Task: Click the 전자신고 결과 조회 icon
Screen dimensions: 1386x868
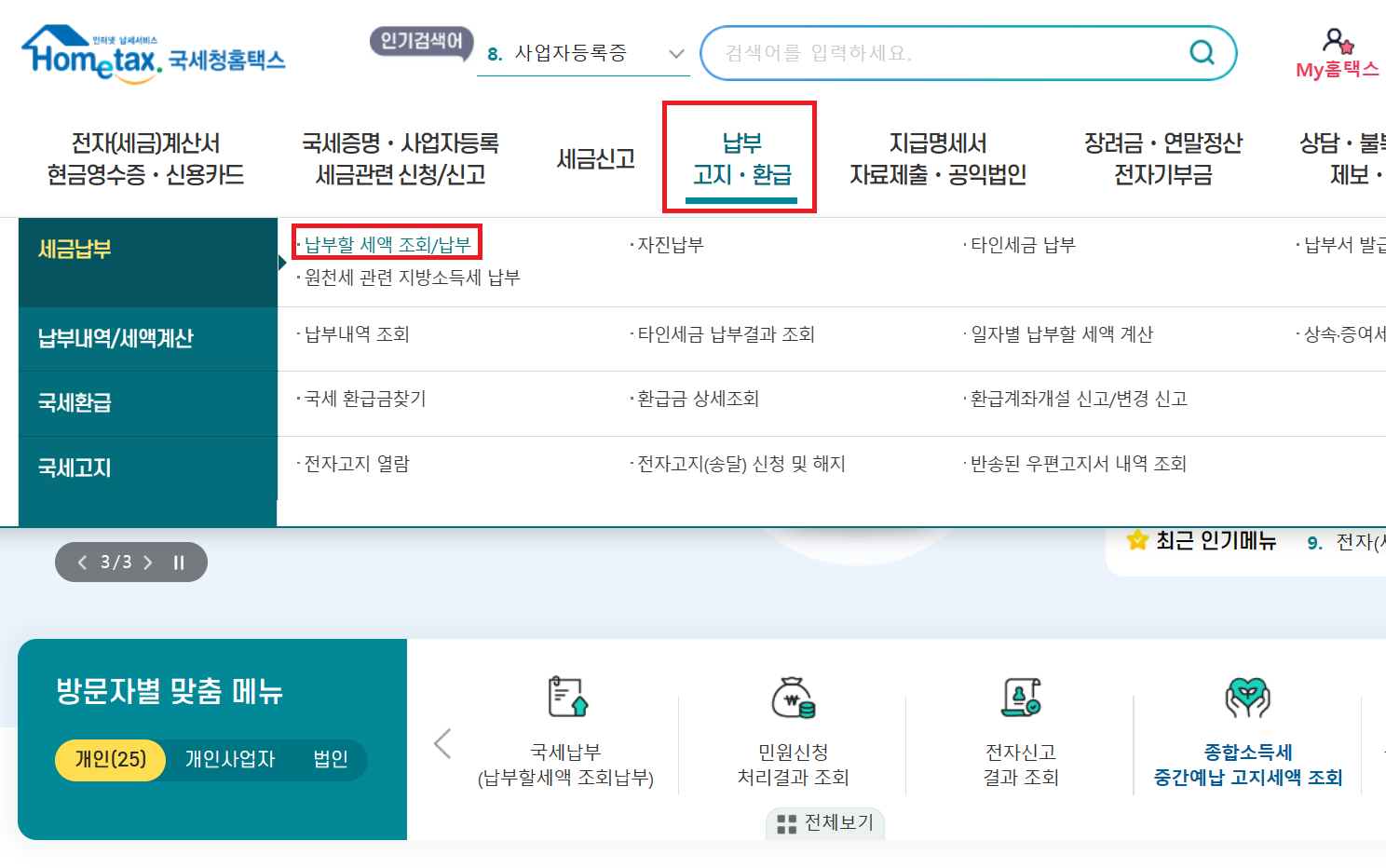Action: tap(1023, 698)
